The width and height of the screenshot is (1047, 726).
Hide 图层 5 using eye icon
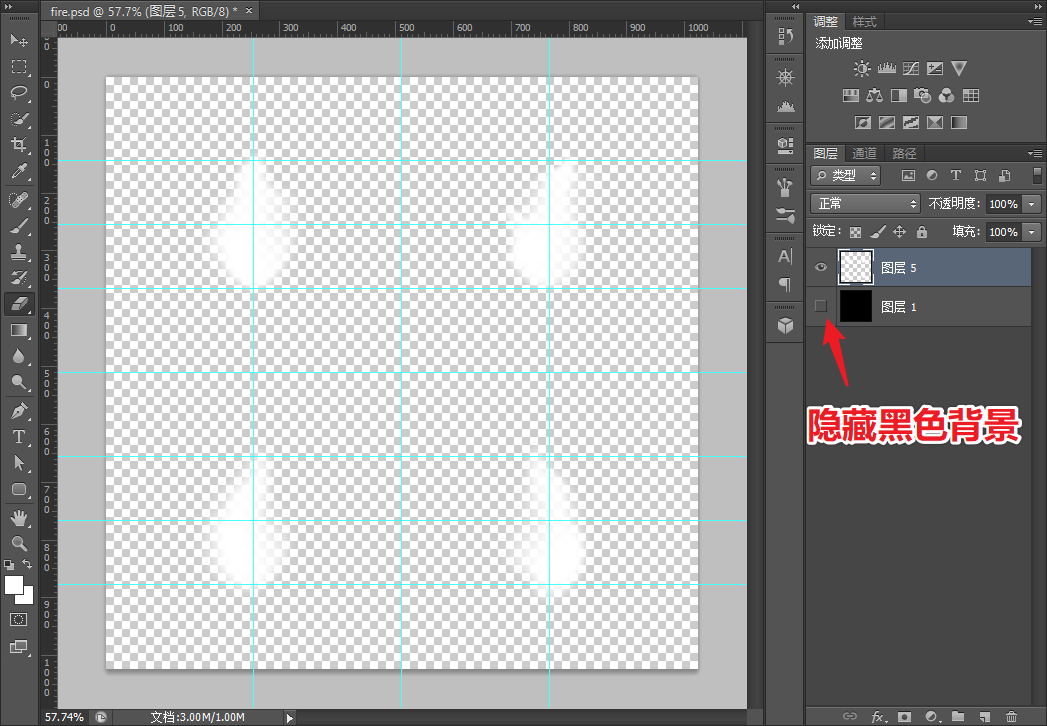tap(821, 267)
